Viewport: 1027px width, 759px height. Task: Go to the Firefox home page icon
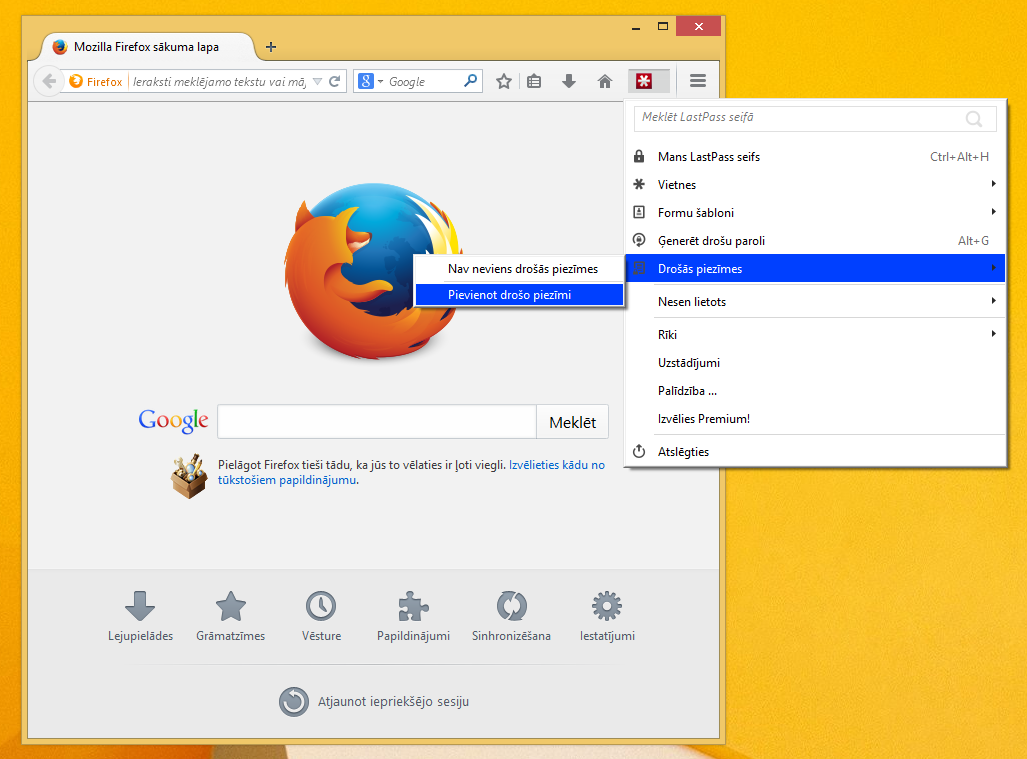(x=605, y=81)
